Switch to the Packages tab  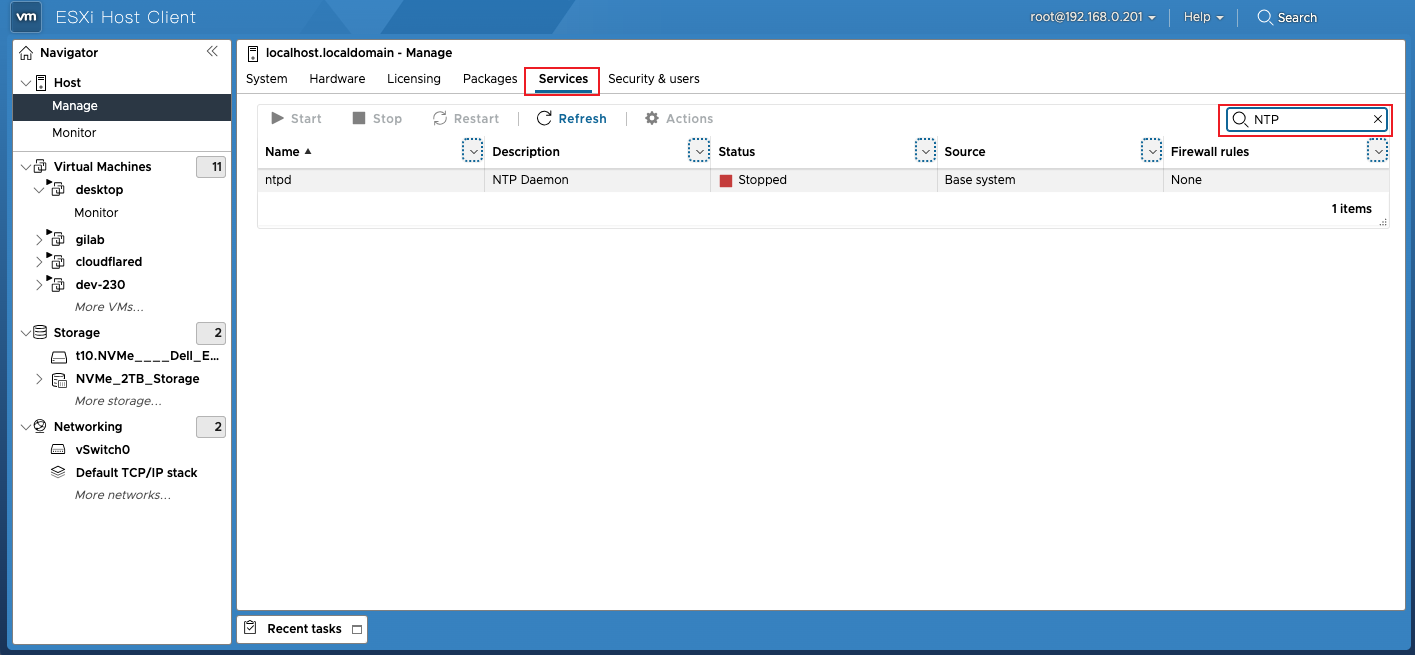[490, 79]
